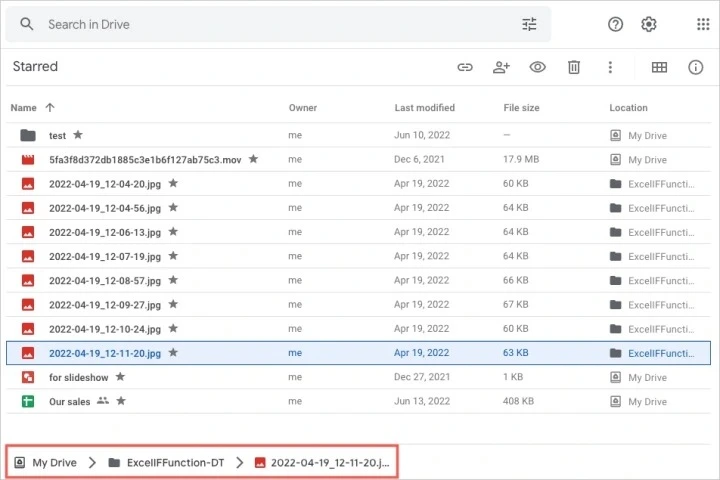Select the for slideshow file name
Screen dimensions: 720x480
pos(79,378)
